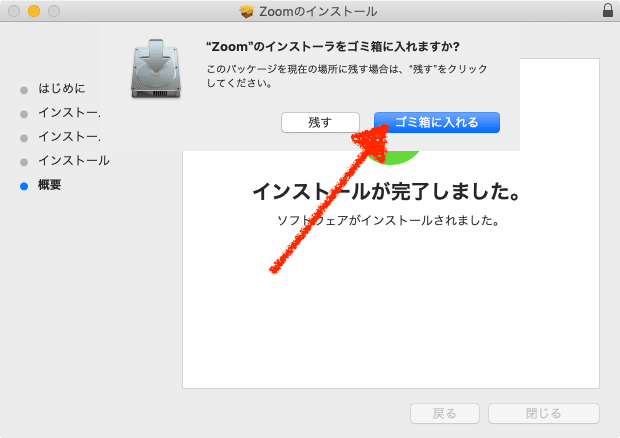
Task: Click the 残す button
Action: 320,123
